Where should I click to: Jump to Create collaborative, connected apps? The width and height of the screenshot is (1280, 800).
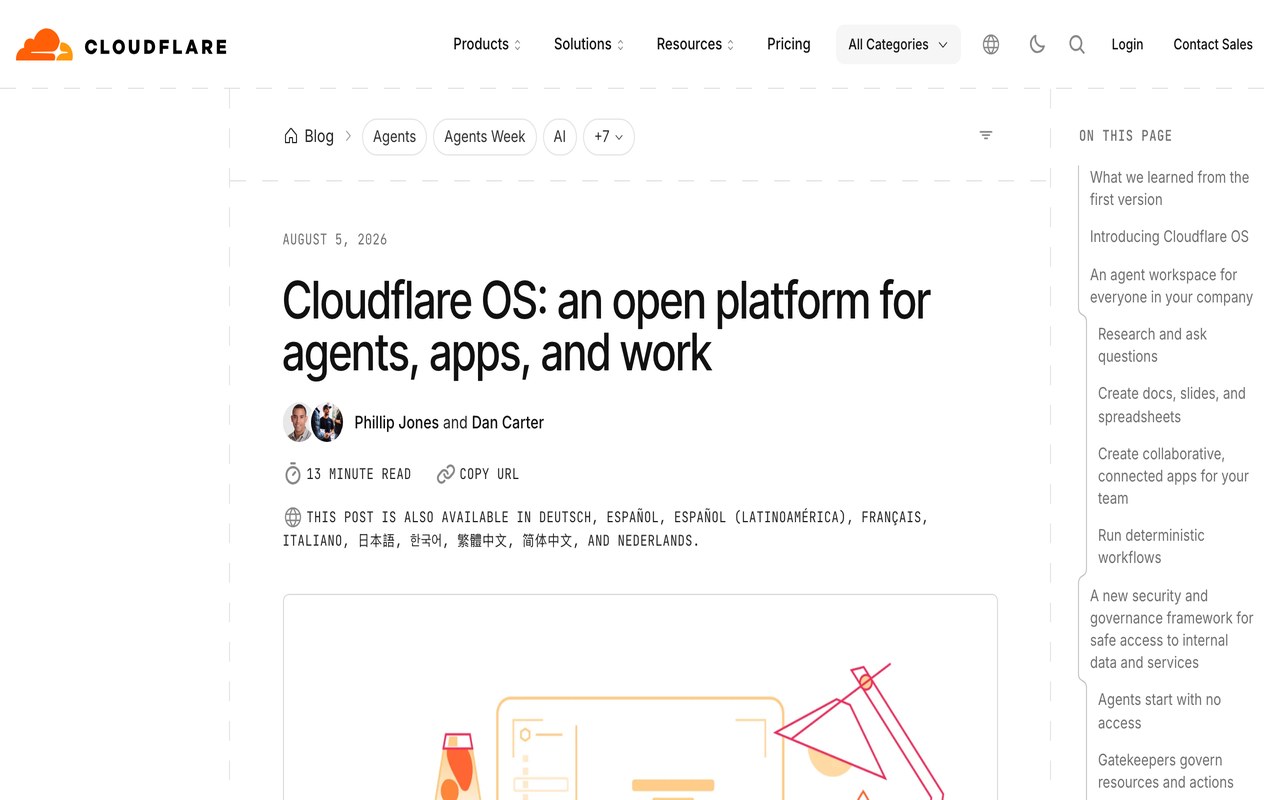pyautogui.click(x=1173, y=476)
